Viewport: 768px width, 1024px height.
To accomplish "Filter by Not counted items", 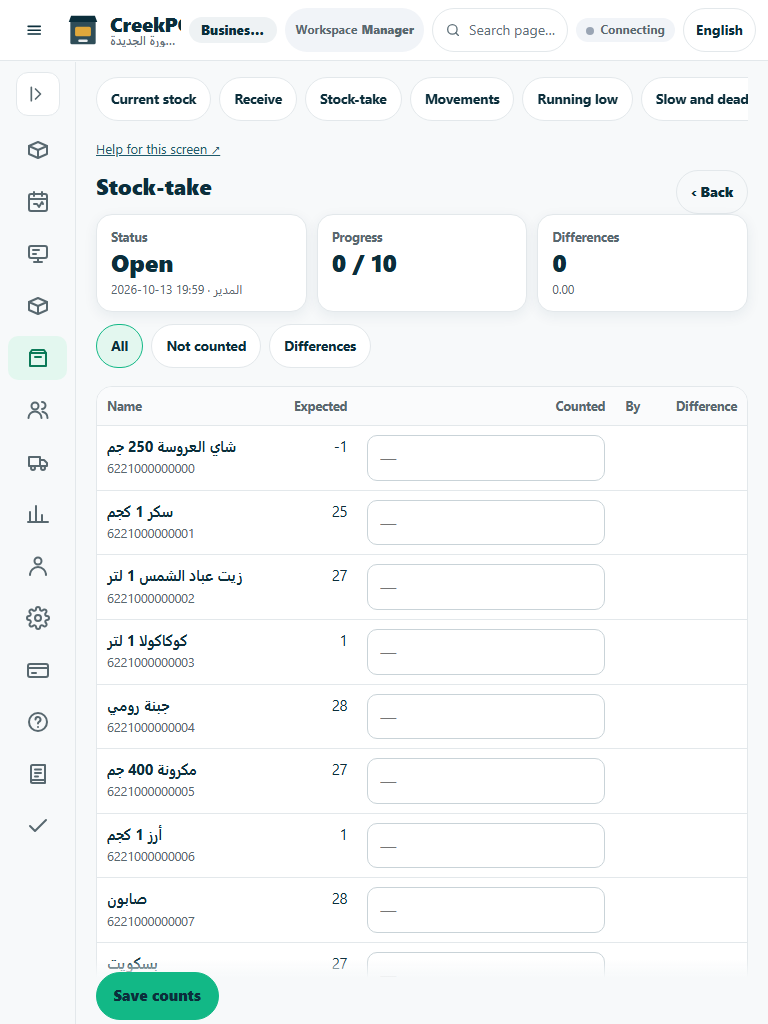I will [206, 346].
